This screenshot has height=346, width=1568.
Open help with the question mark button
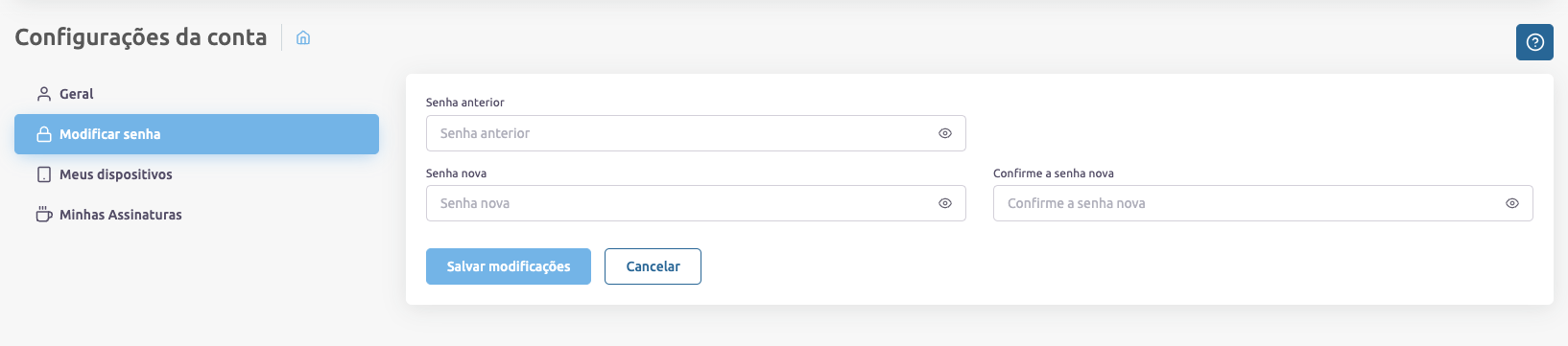(1534, 42)
